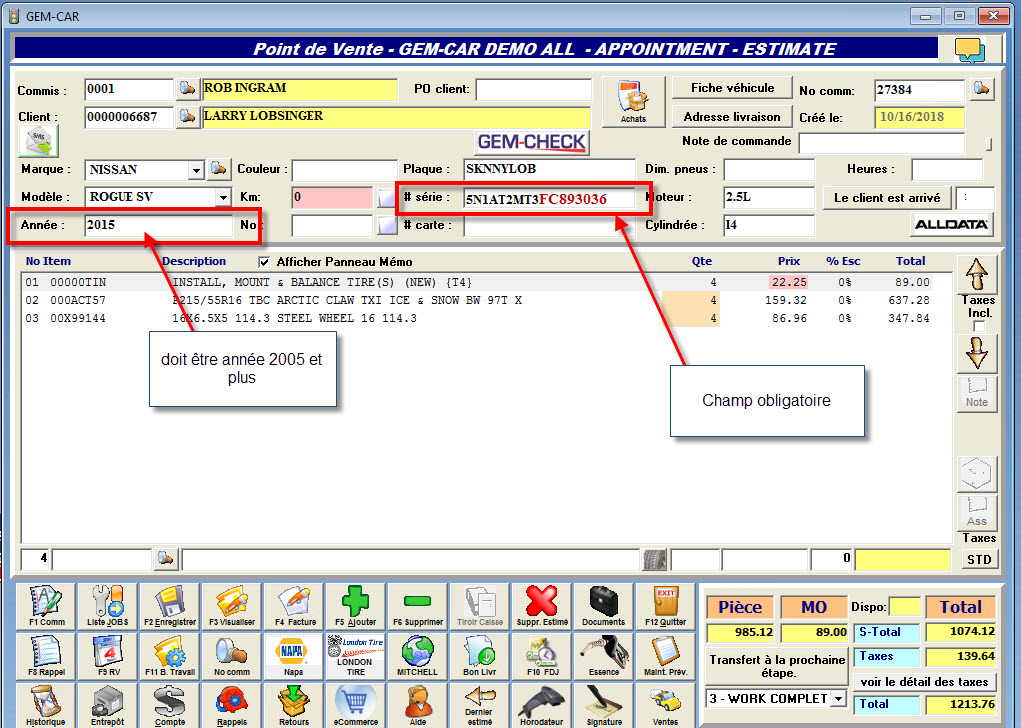
Task: Expand the Modèle ROGUE SV dropdown
Action: (223, 197)
